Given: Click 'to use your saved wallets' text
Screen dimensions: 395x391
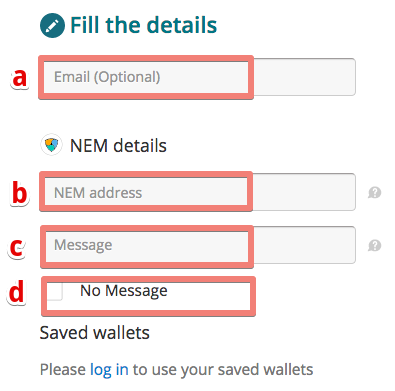Looking at the screenshot, I should (223, 369).
